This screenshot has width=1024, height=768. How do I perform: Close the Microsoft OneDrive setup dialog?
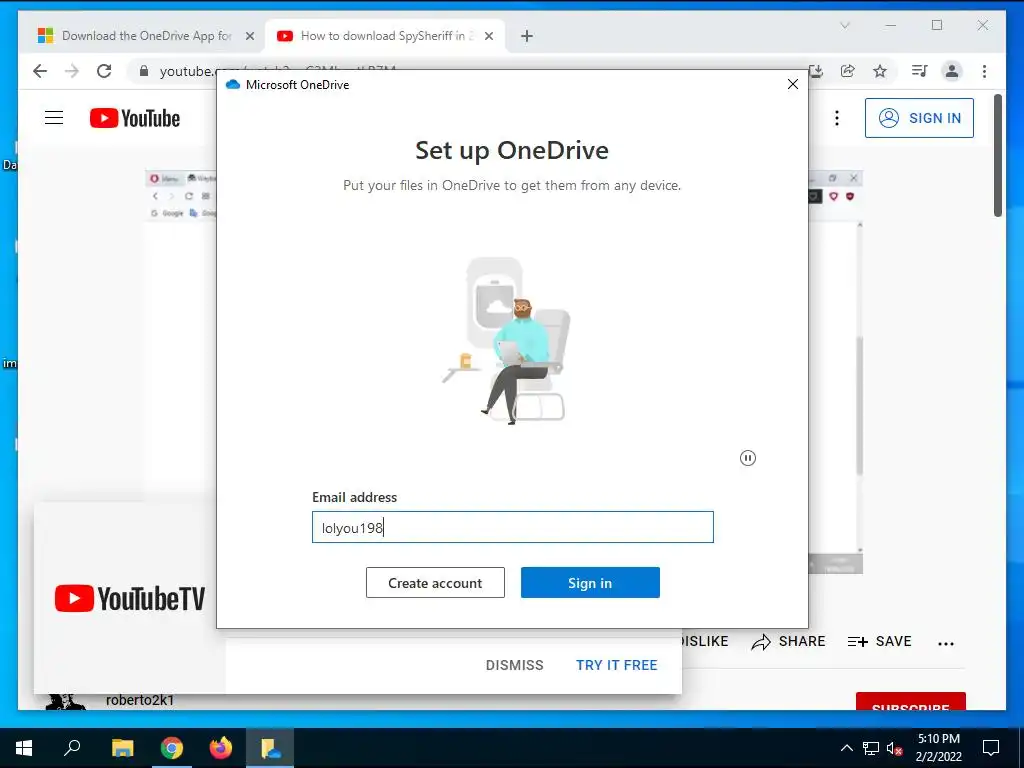pos(793,84)
